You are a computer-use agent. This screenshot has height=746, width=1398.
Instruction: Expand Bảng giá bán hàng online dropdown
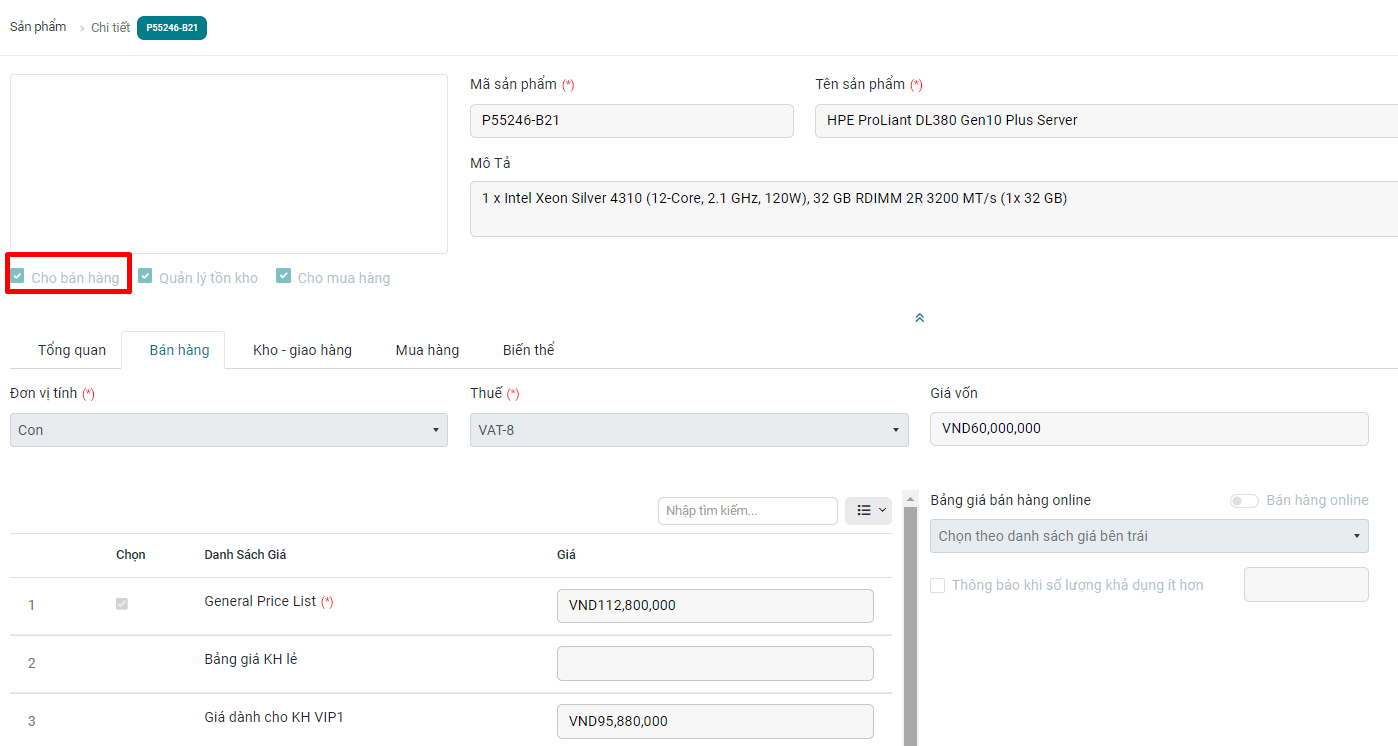coord(1148,536)
